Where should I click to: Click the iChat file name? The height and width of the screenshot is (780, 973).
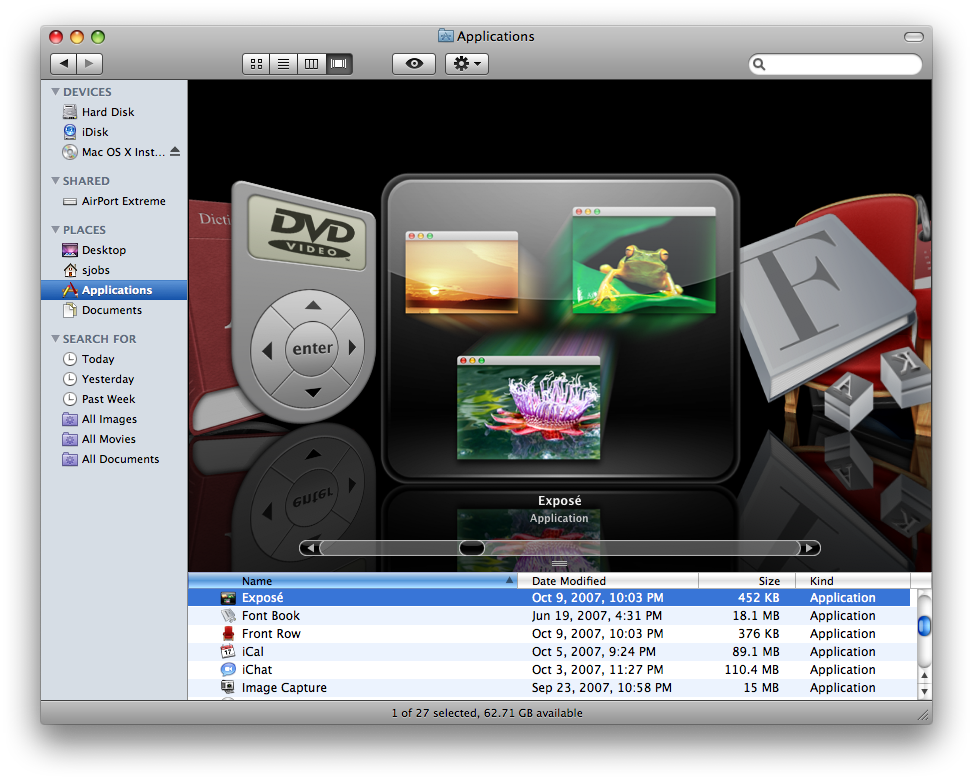coord(257,670)
